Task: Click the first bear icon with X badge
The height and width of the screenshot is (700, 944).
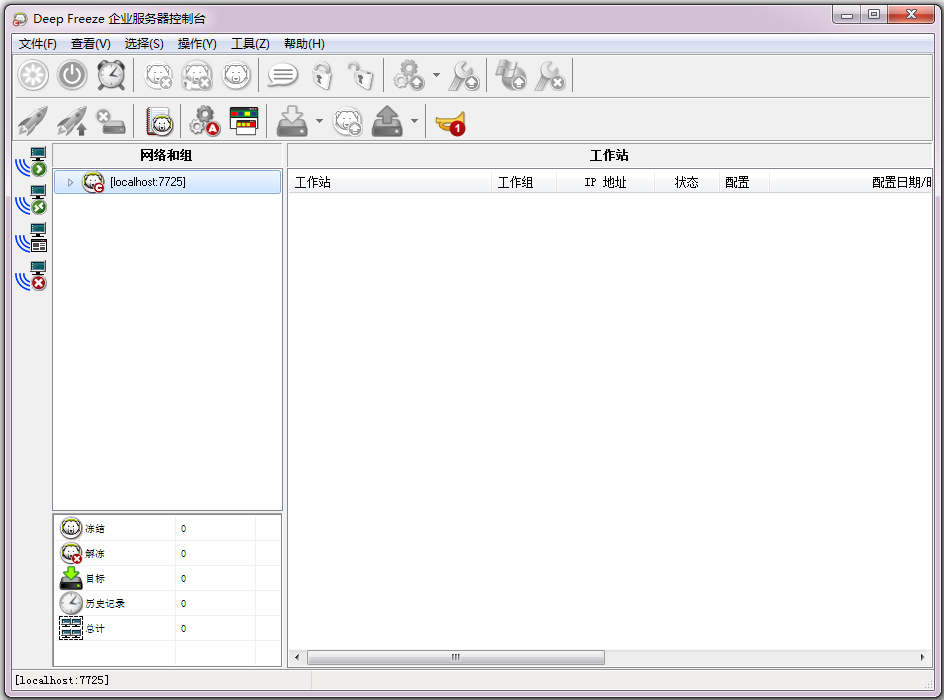Action: [x=158, y=76]
